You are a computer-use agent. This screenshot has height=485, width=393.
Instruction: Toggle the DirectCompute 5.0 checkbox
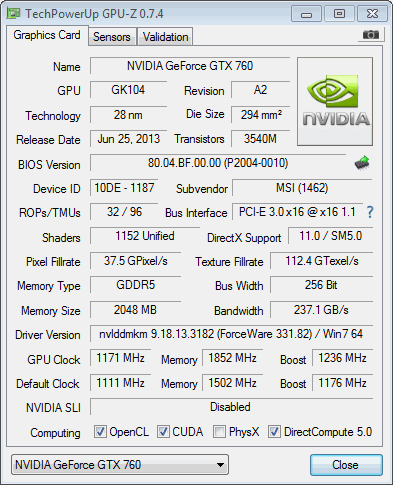pos(274,431)
